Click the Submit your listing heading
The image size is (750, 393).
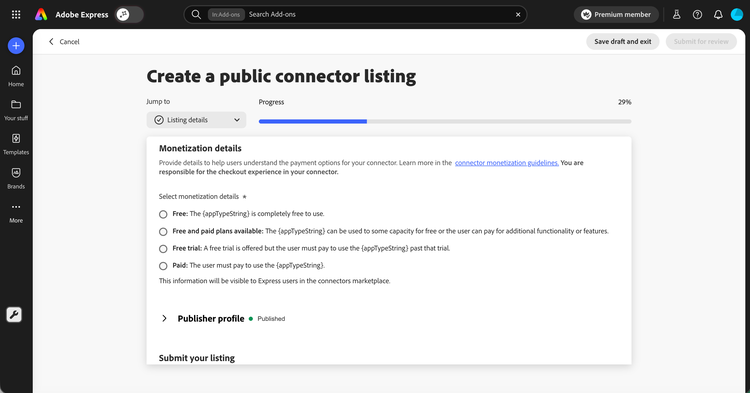(197, 358)
